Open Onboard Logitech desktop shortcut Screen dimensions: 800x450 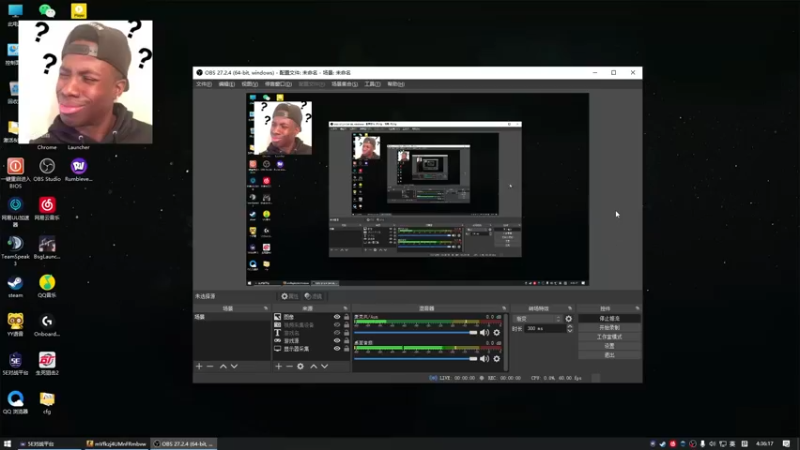coord(47,325)
